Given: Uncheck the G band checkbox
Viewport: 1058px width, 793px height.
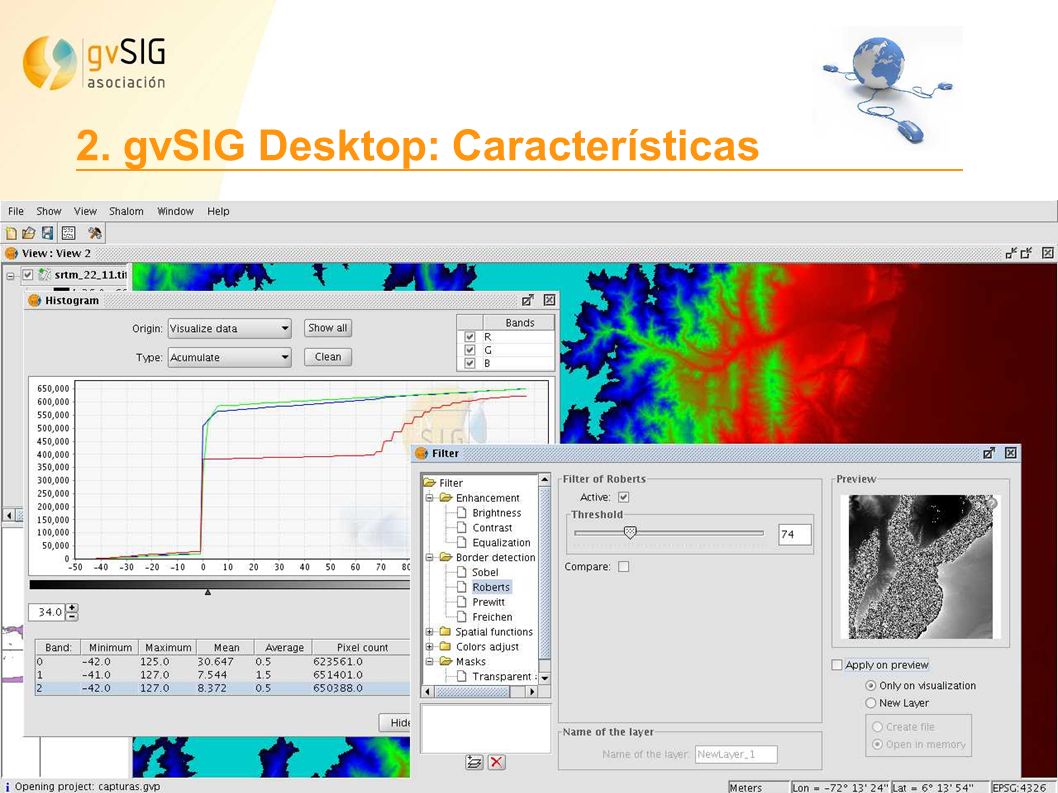Looking at the screenshot, I should tap(470, 350).
